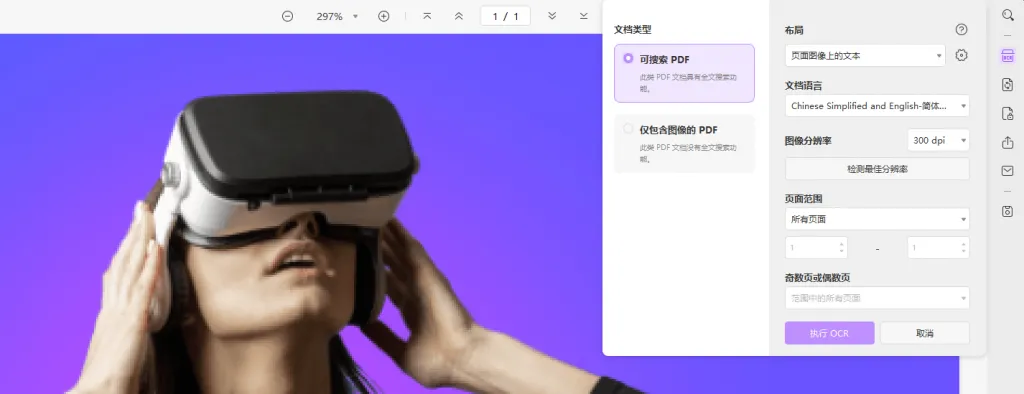This screenshot has width=1024, height=394.
Task: Click the share icon in right sidebar
Action: 1008,142
